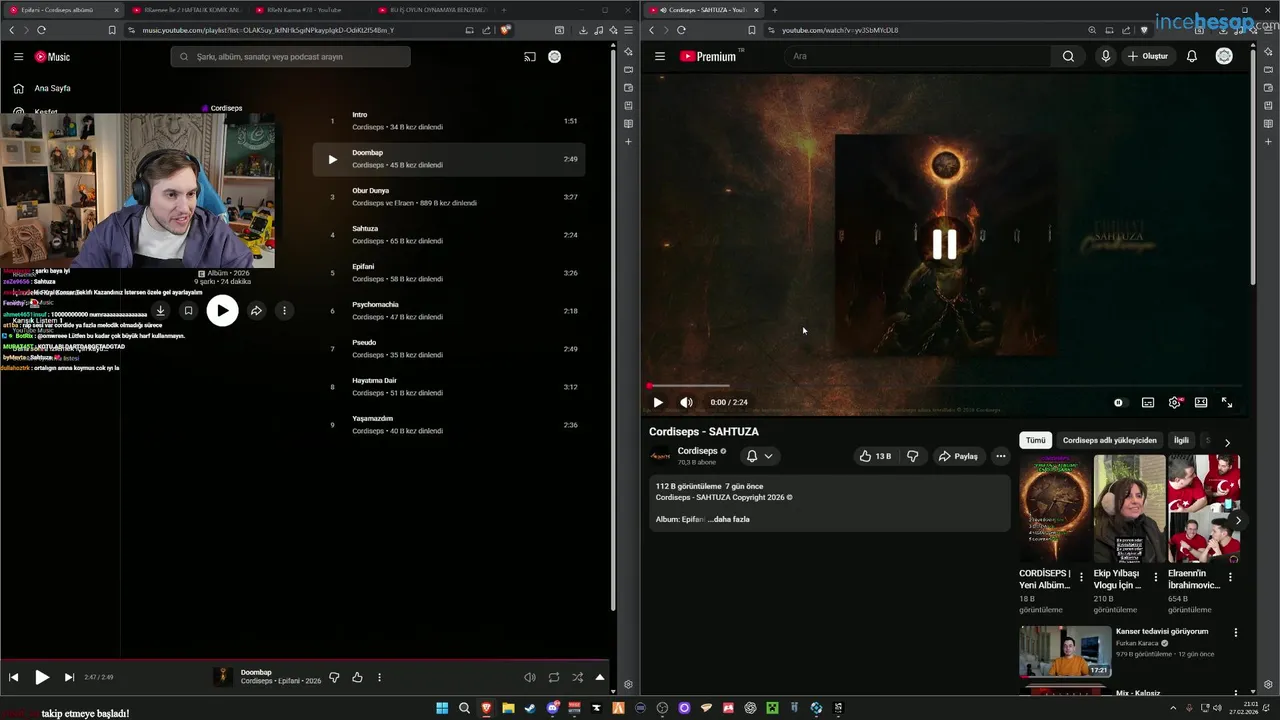The width and height of the screenshot is (1280, 720).
Task: Play the song in Music player bar
Action: 42,677
